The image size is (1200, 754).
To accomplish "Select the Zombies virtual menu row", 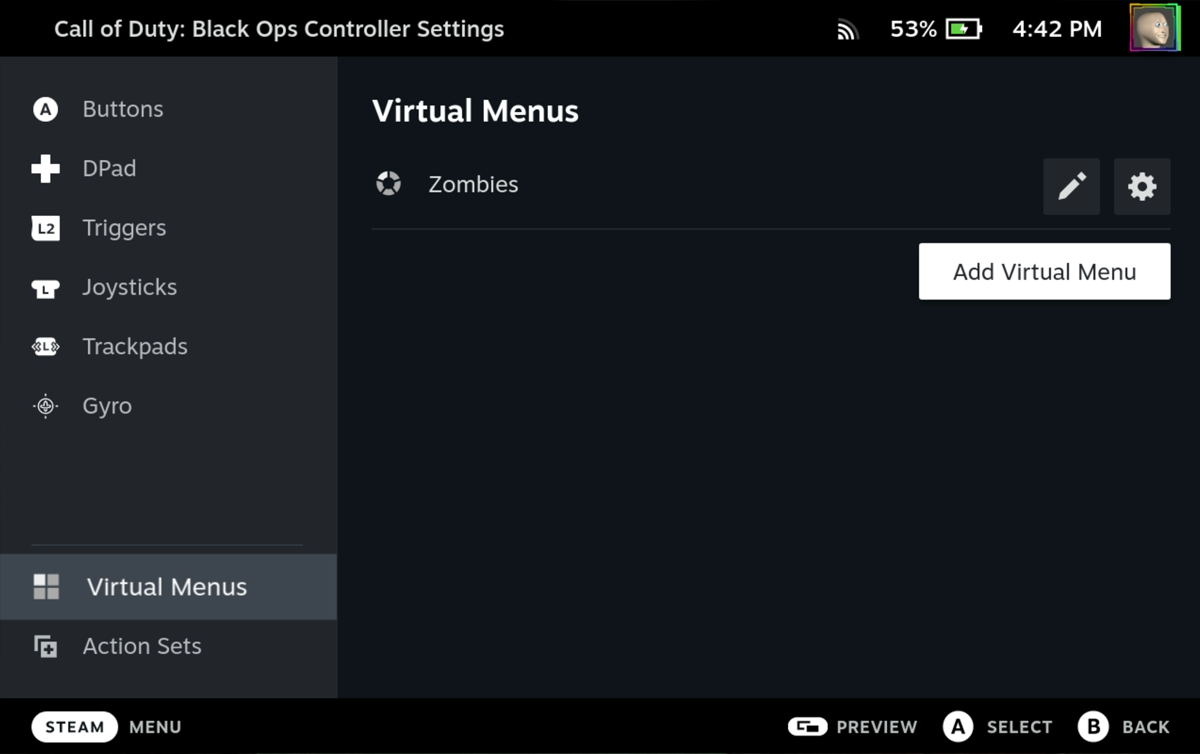I will [x=771, y=185].
